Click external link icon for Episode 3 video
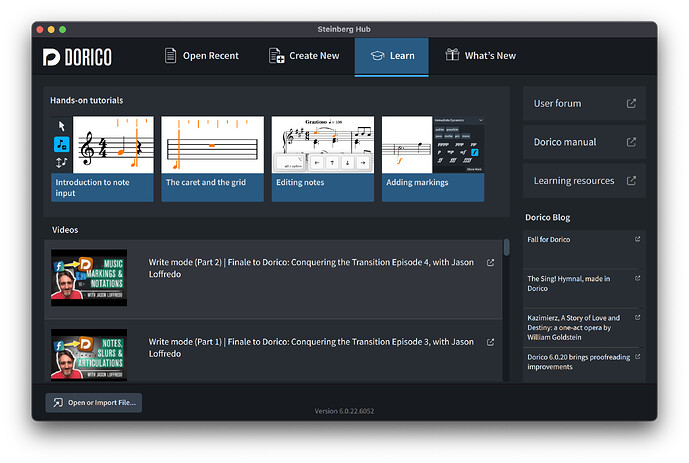 [x=490, y=342]
